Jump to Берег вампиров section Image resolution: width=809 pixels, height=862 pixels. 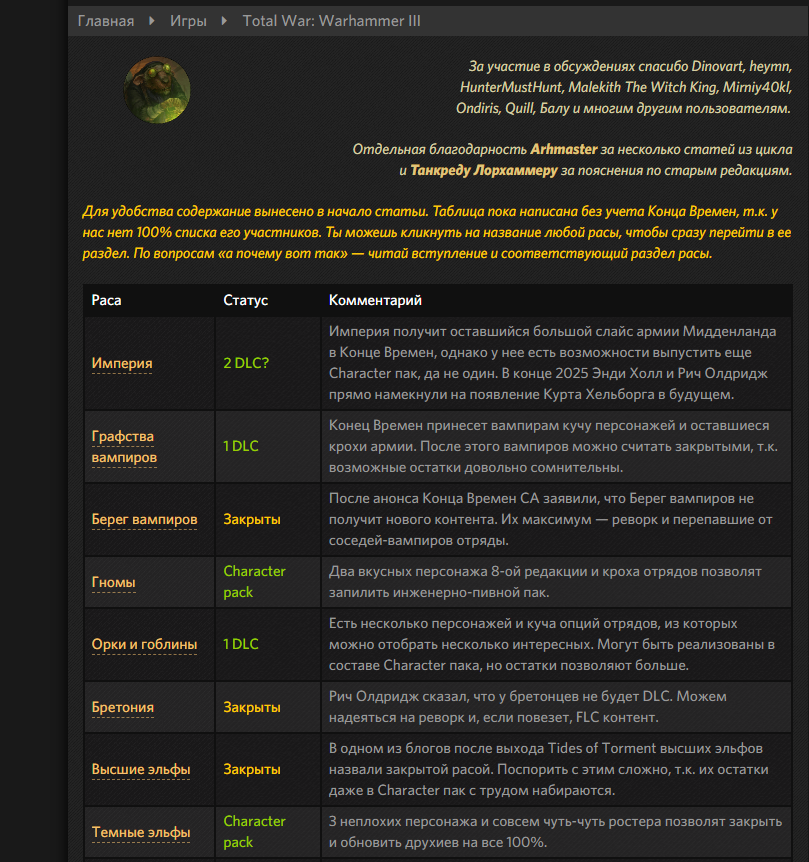(x=145, y=520)
